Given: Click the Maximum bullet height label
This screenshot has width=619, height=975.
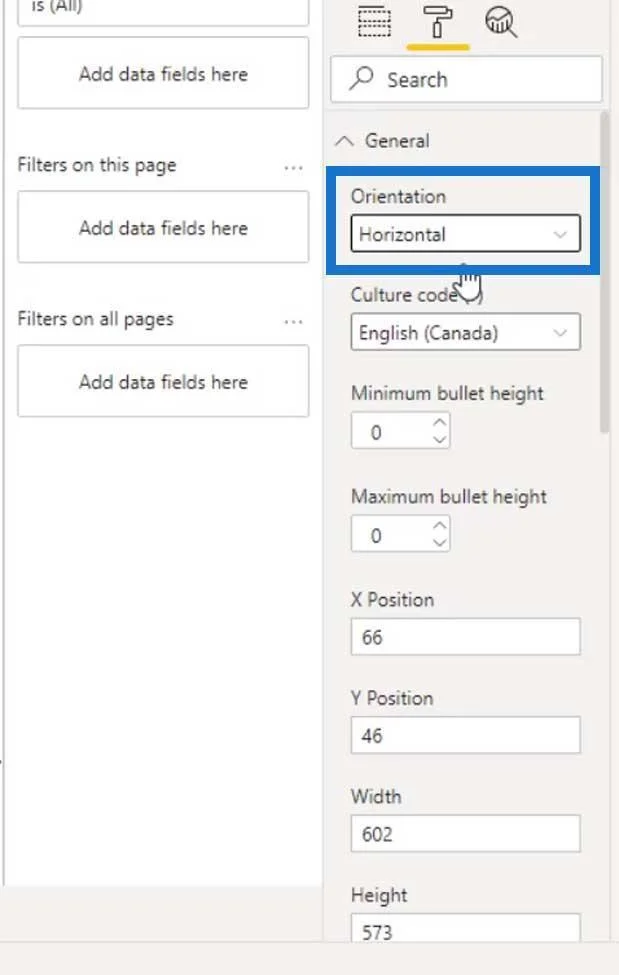Looking at the screenshot, I should point(449,496).
